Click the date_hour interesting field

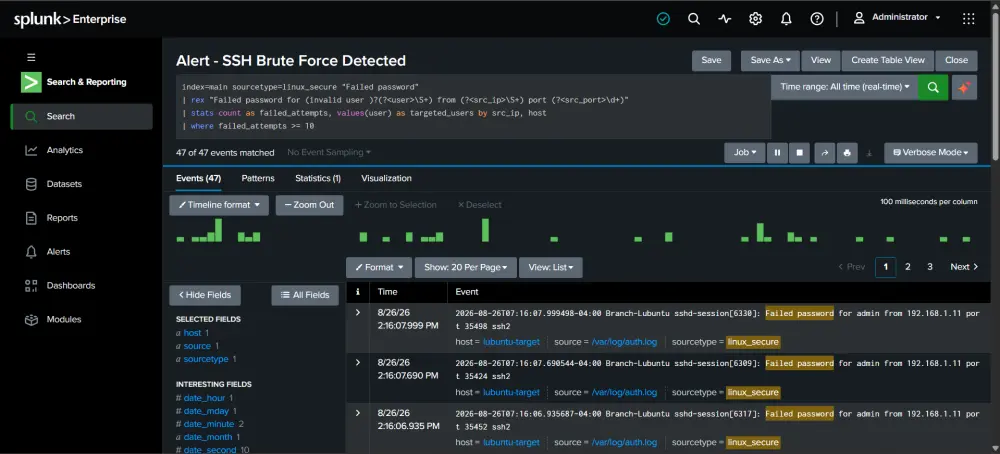coord(204,398)
